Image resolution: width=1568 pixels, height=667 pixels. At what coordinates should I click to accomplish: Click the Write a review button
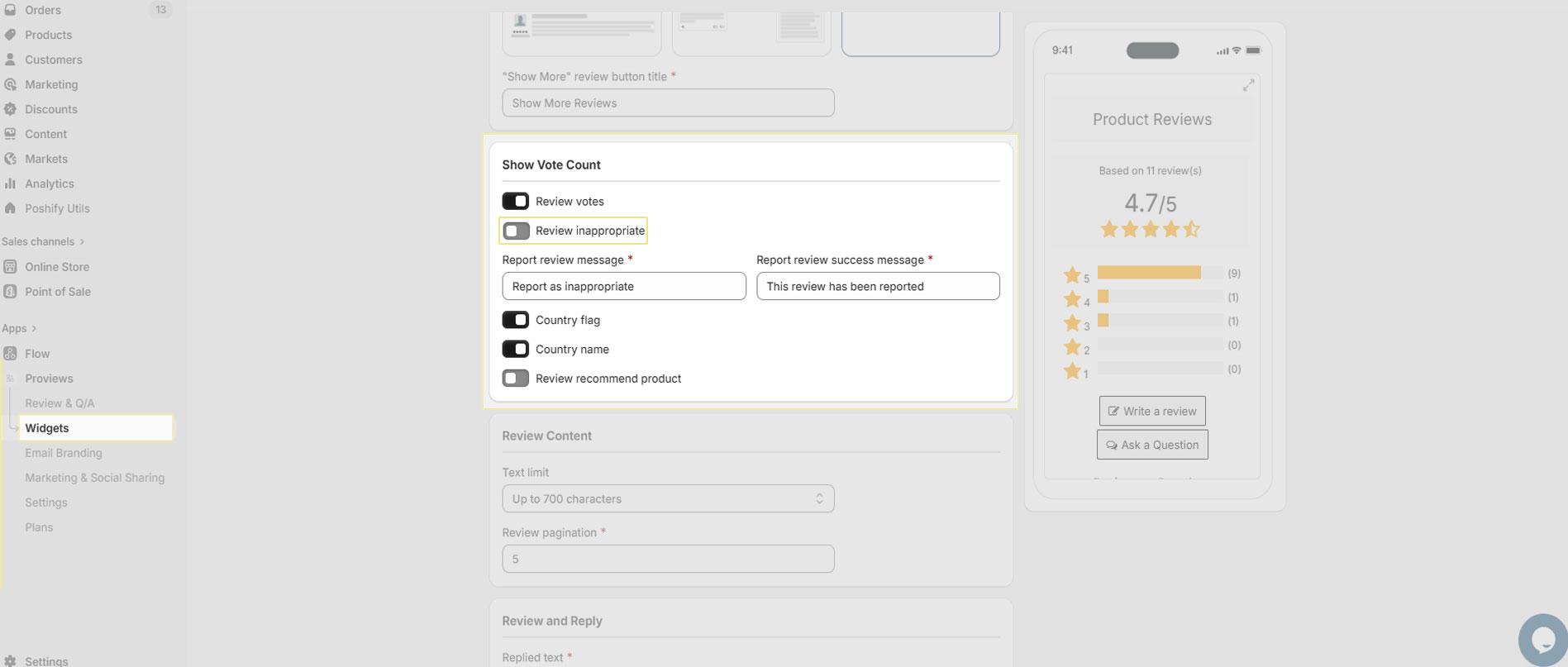(x=1151, y=411)
